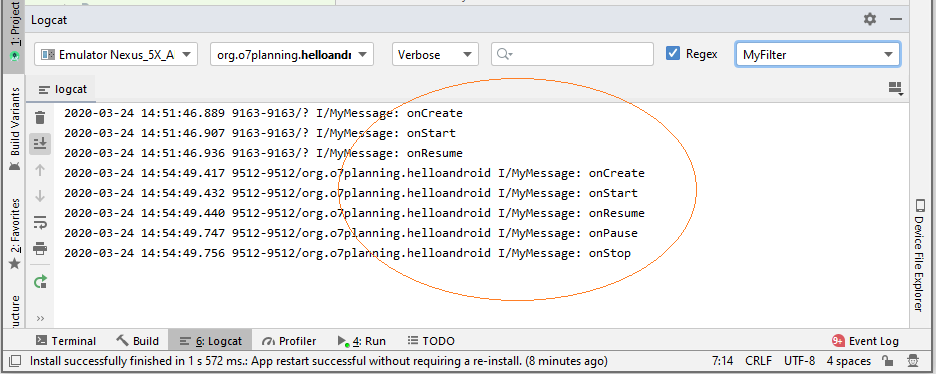
Task: Click the print logcat icon
Action: (x=40, y=248)
